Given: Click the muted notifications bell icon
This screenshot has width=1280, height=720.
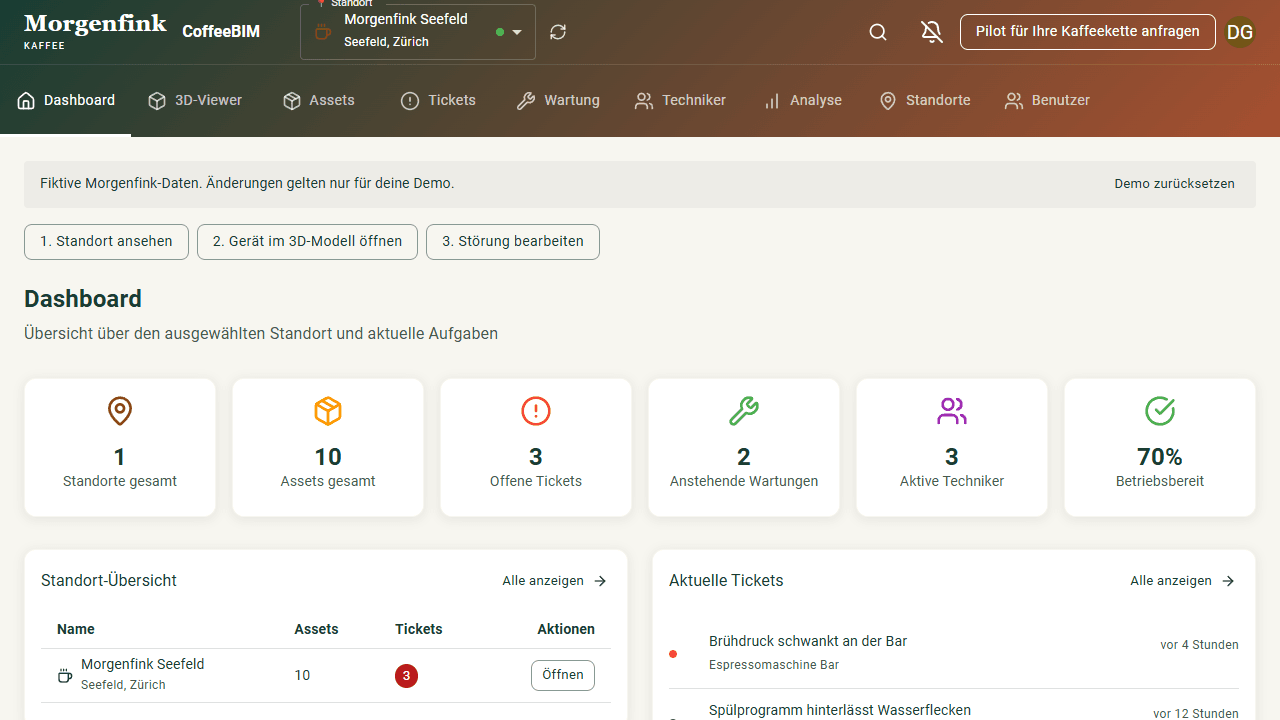Looking at the screenshot, I should 932,32.
